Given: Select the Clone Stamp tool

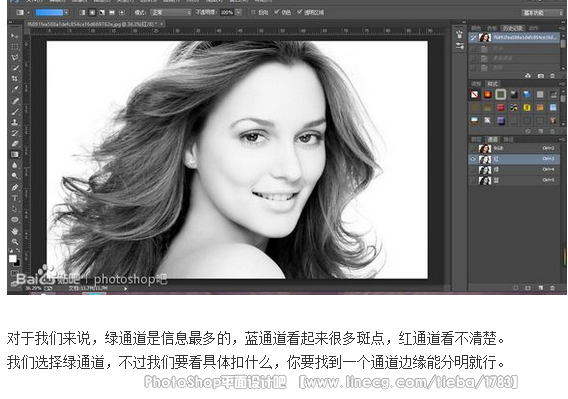Looking at the screenshot, I should point(14,122).
